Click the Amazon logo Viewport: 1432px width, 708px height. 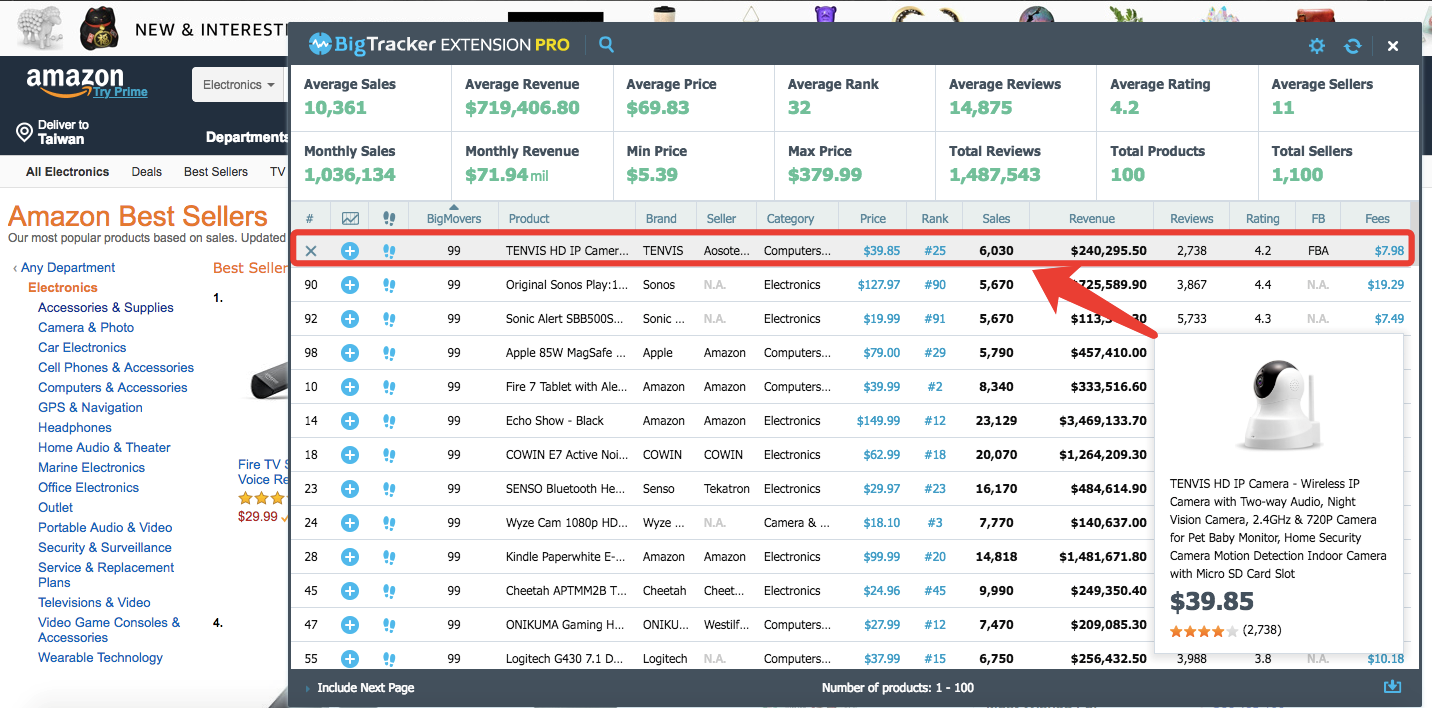[x=75, y=81]
